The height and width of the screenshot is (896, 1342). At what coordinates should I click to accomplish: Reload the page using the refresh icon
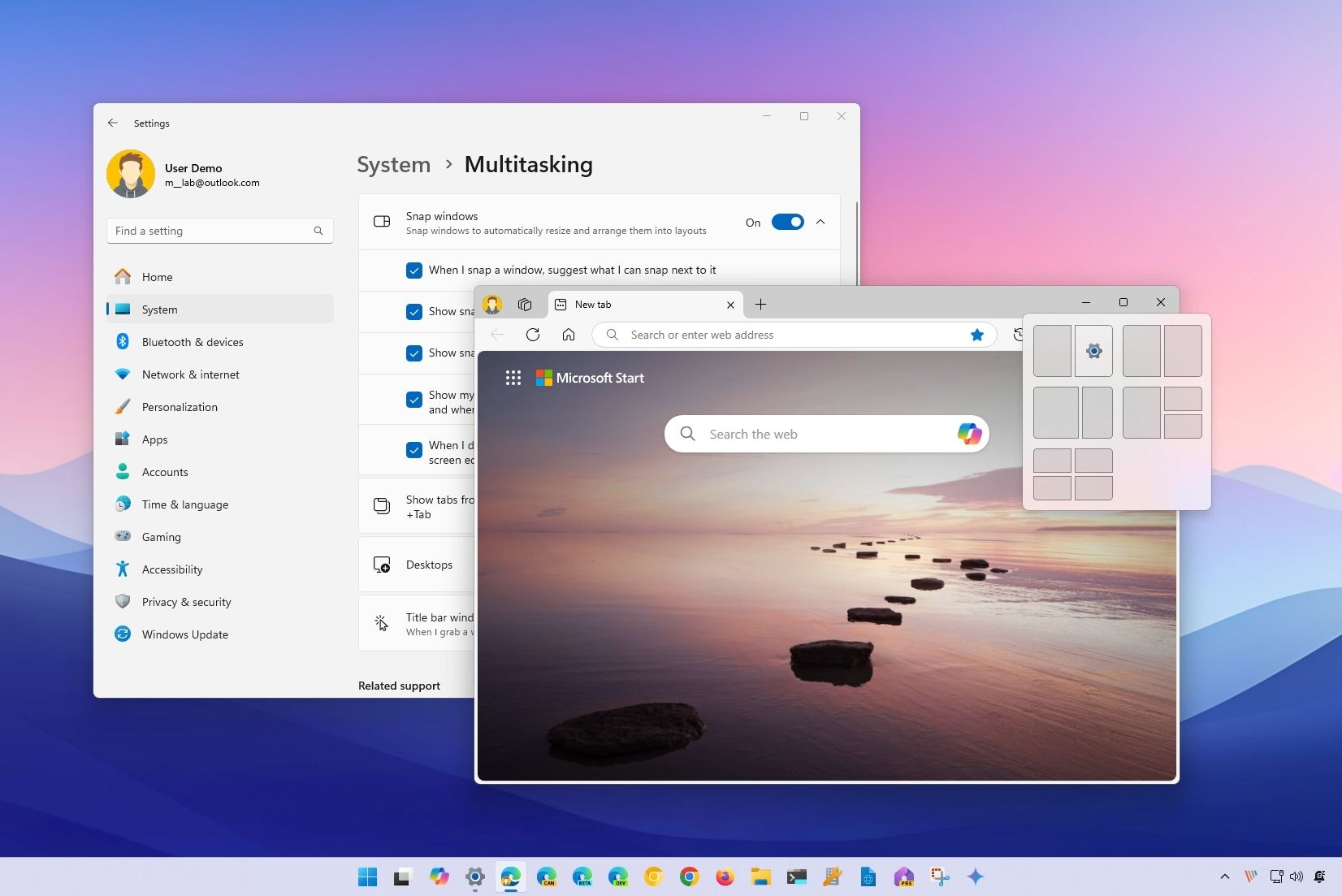533,334
